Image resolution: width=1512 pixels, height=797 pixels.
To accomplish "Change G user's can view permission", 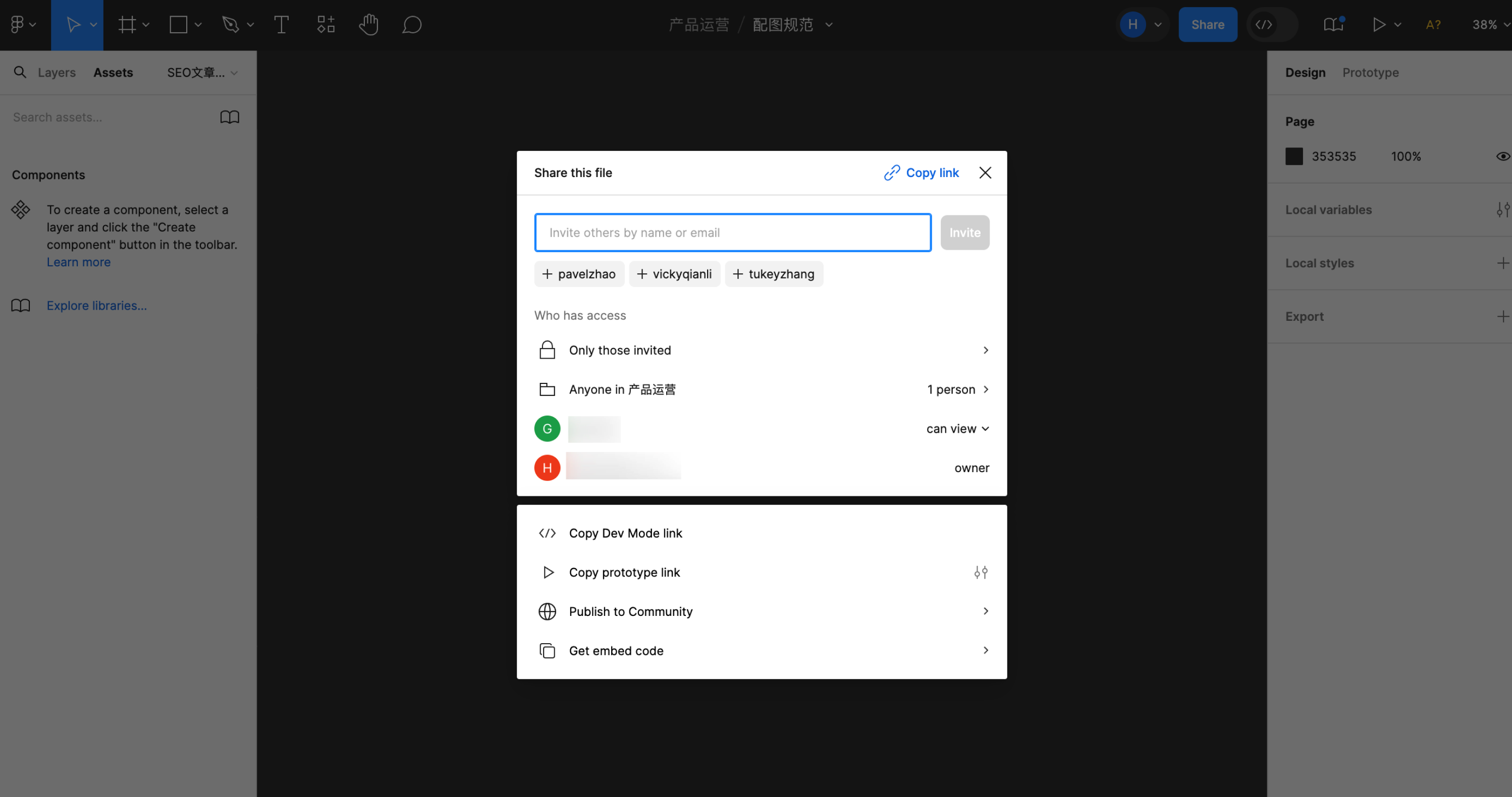I will pyautogui.click(x=958, y=429).
